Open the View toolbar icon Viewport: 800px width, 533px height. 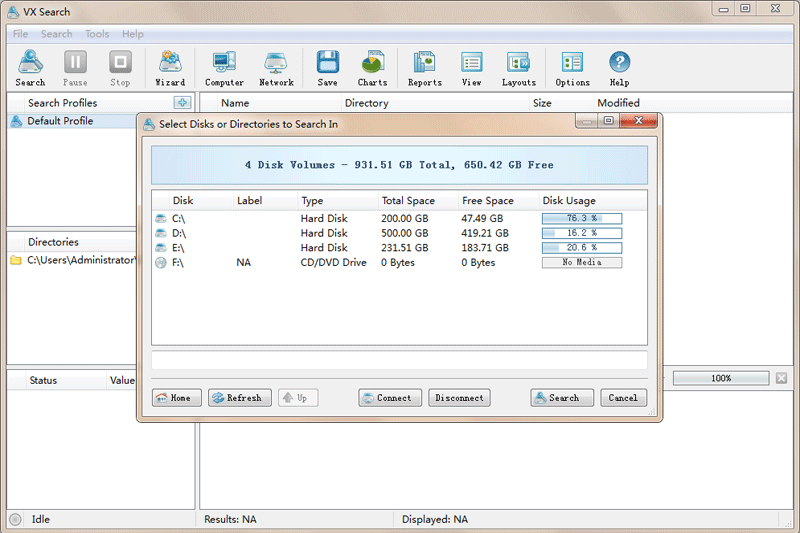click(471, 68)
